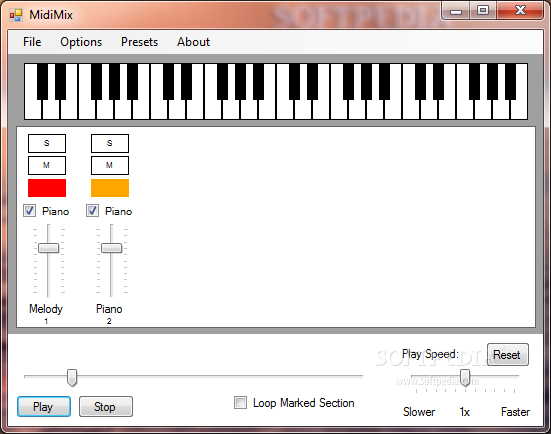Uncheck the Piano checkbox on Melody track
The image size is (551, 434).
pos(29,211)
